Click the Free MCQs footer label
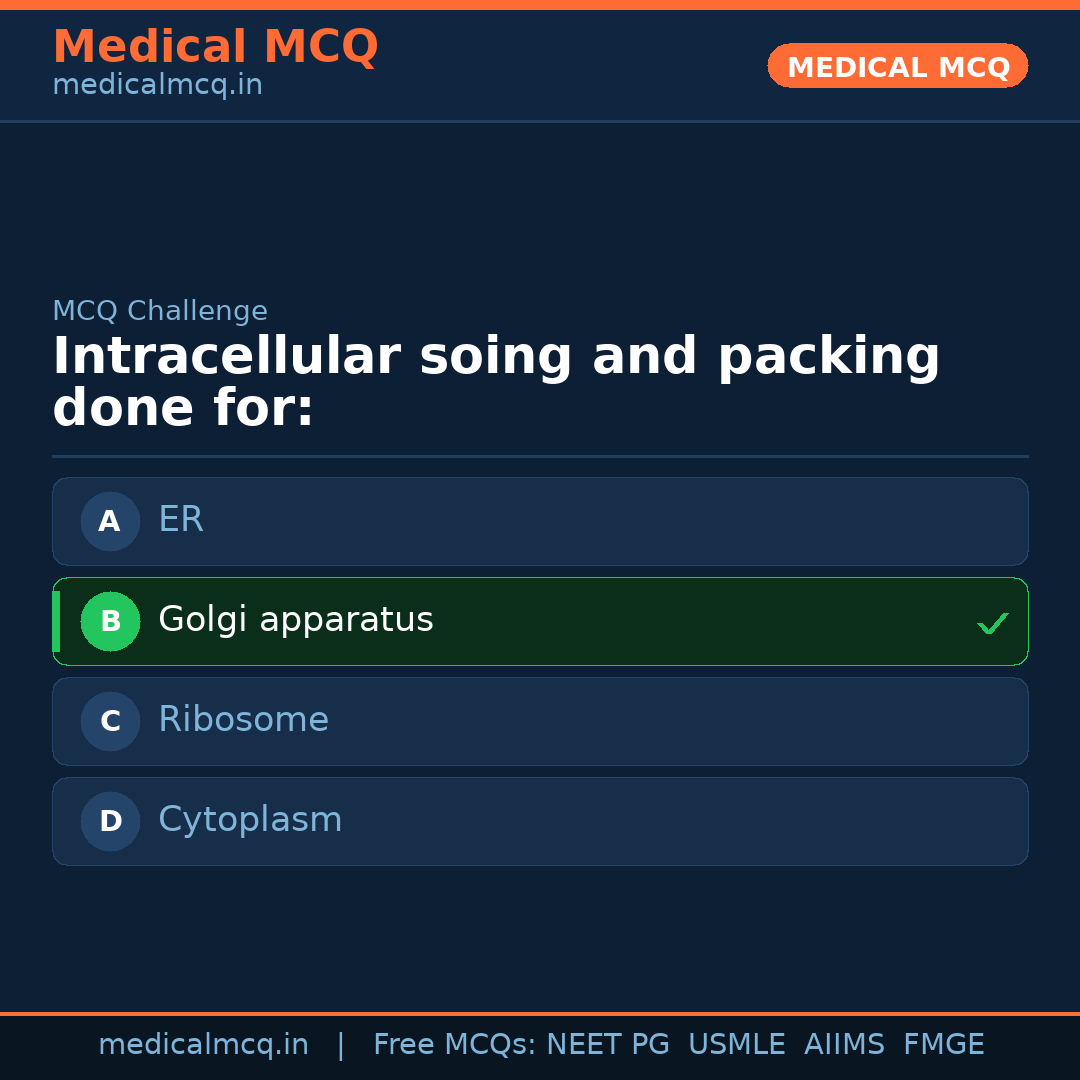 (x=454, y=1045)
